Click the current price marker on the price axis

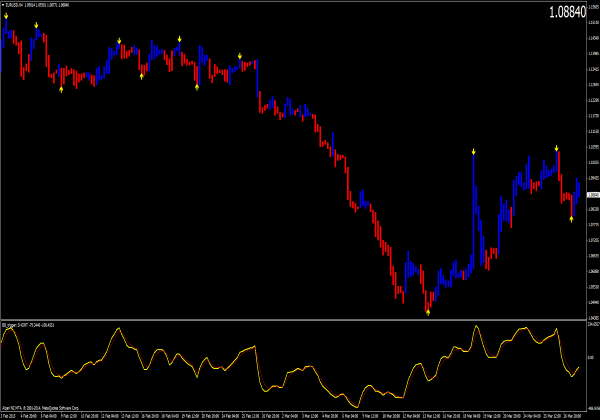pyautogui.click(x=590, y=193)
